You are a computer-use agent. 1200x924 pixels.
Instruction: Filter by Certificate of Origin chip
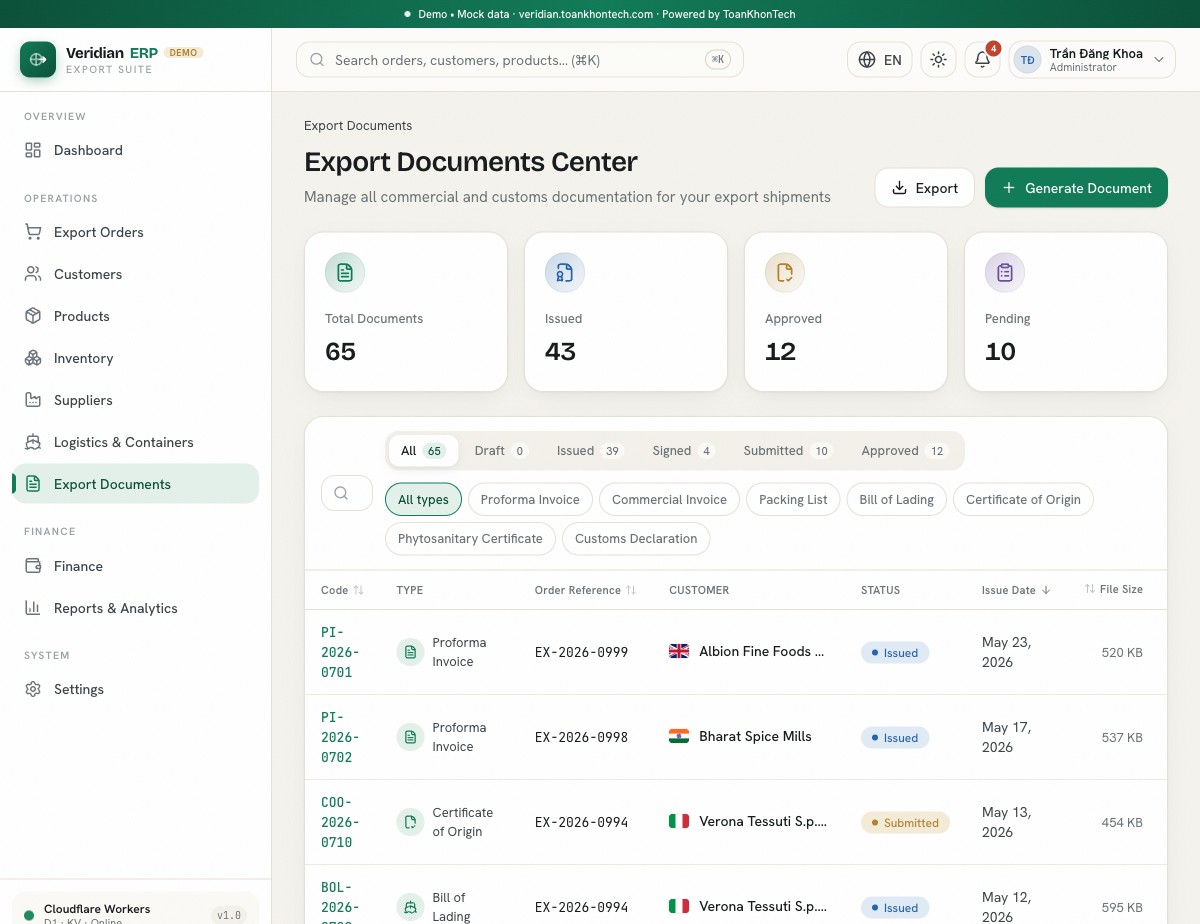[1023, 500]
